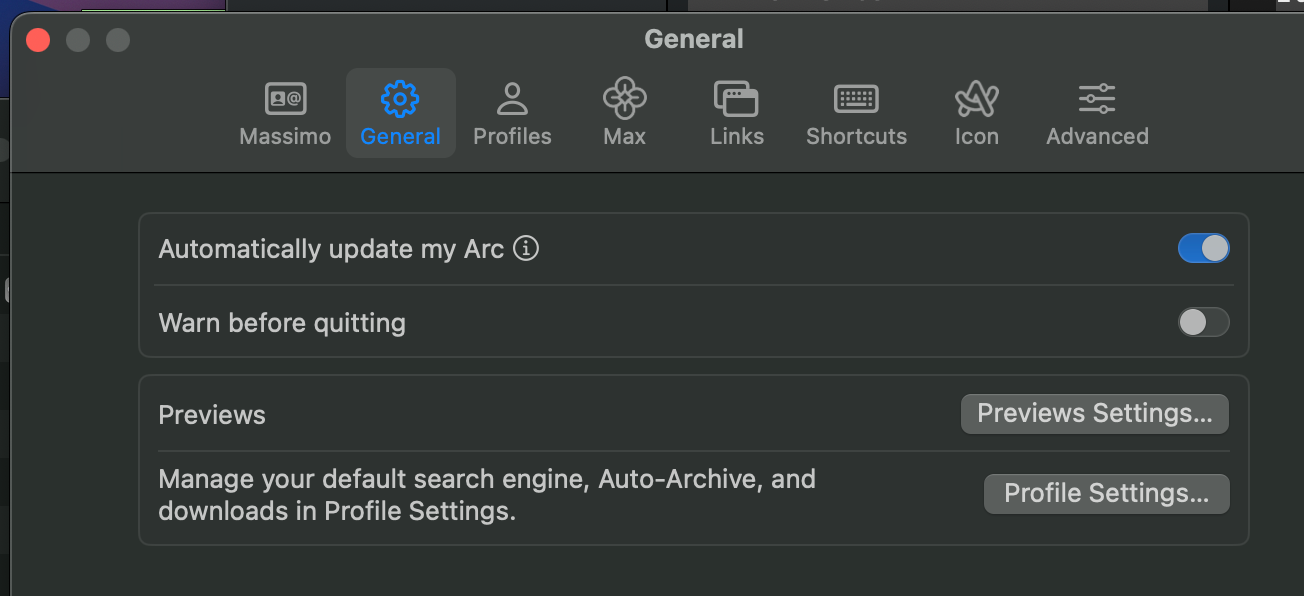
Task: Switch to the Links tab label
Action: 737,136
